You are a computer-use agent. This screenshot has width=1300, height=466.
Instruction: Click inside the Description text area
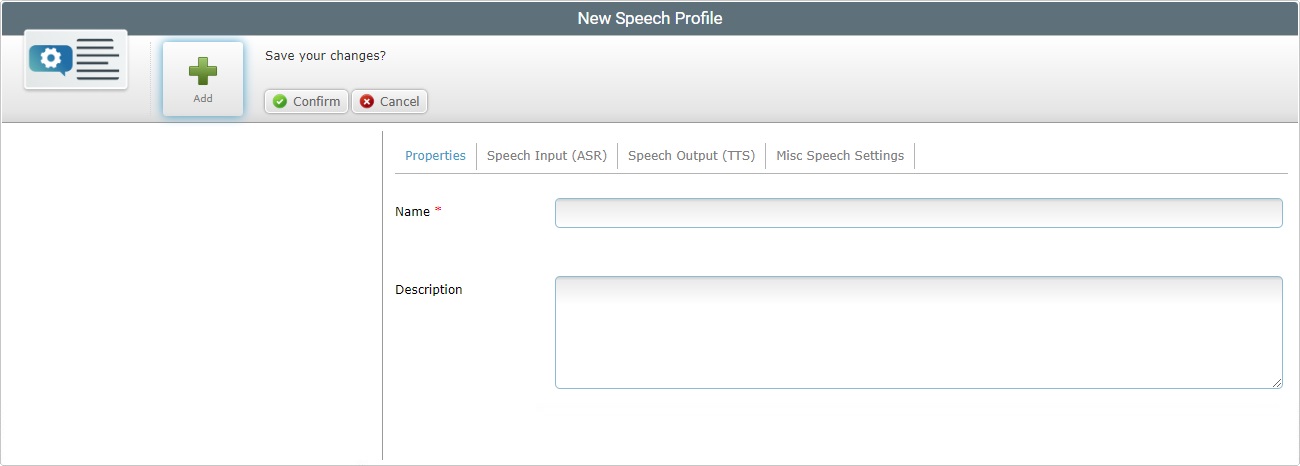[x=918, y=332]
